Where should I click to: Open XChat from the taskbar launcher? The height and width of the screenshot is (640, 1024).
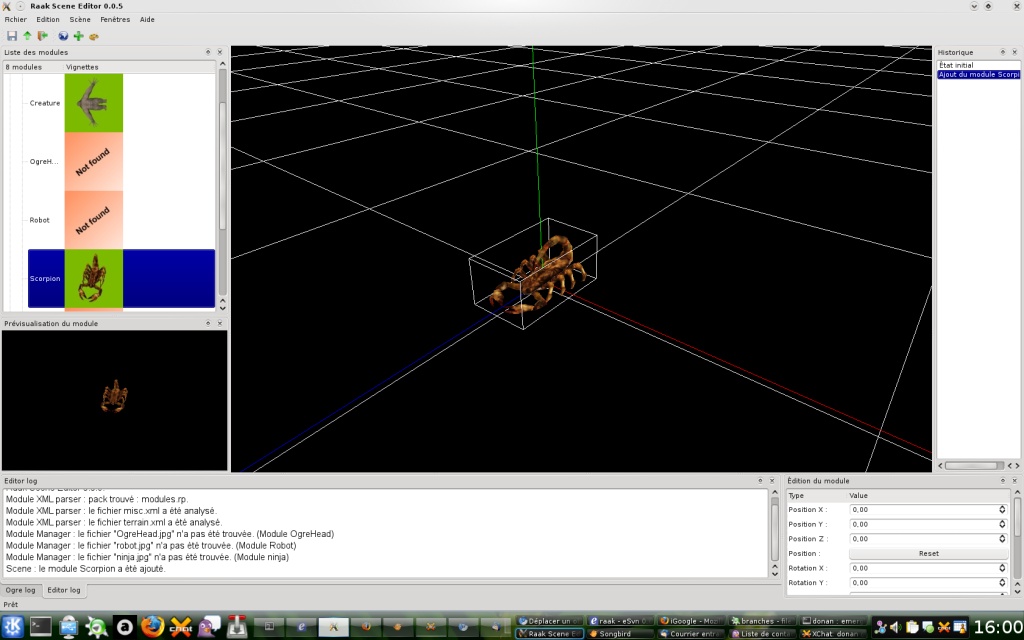tap(181, 628)
